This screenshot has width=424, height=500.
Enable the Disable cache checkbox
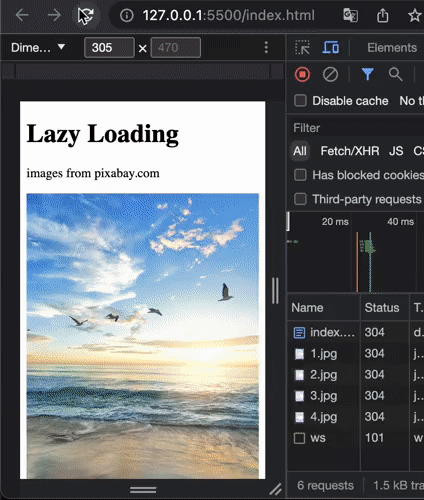click(300, 101)
